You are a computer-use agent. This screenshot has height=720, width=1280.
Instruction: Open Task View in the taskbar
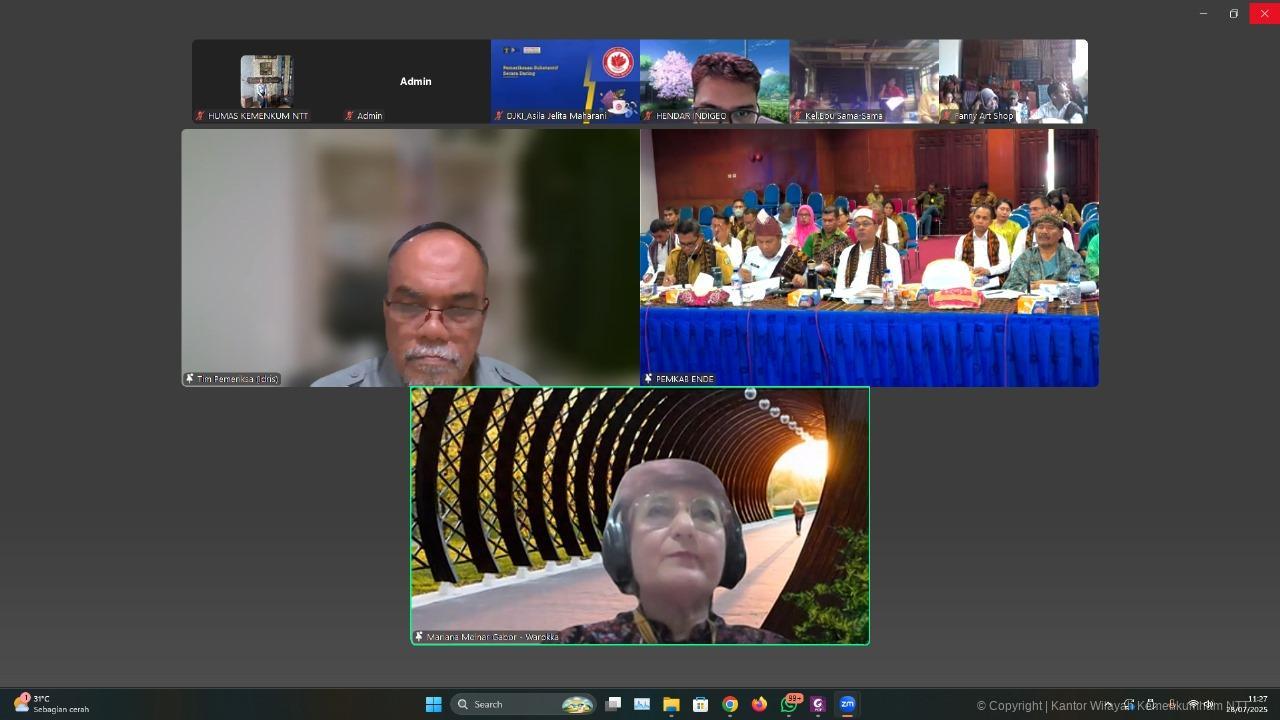coord(613,704)
